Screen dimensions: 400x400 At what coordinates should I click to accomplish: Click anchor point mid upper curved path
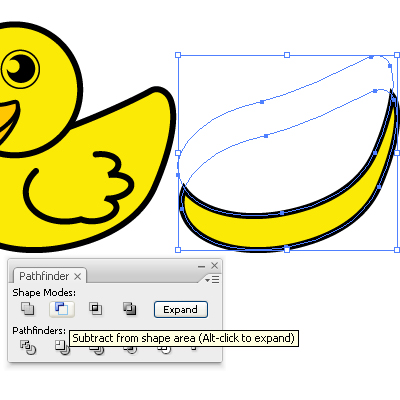[x=262, y=102]
